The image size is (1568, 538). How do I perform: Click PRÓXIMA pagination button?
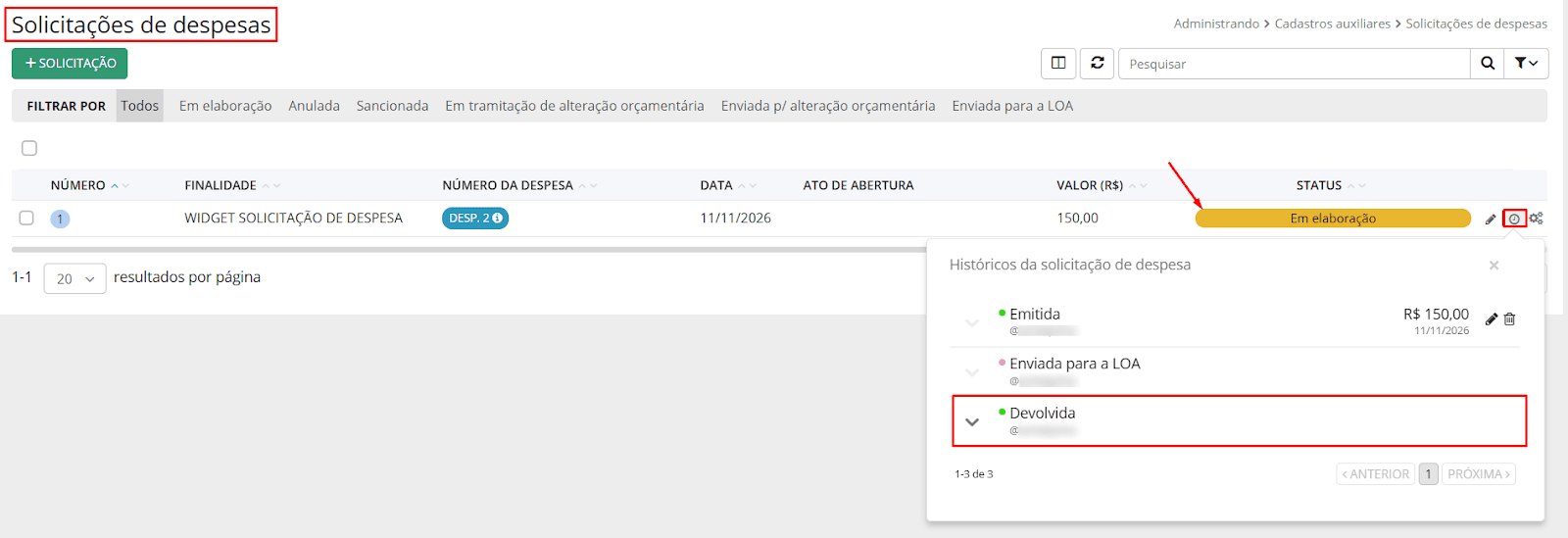pyautogui.click(x=1479, y=474)
